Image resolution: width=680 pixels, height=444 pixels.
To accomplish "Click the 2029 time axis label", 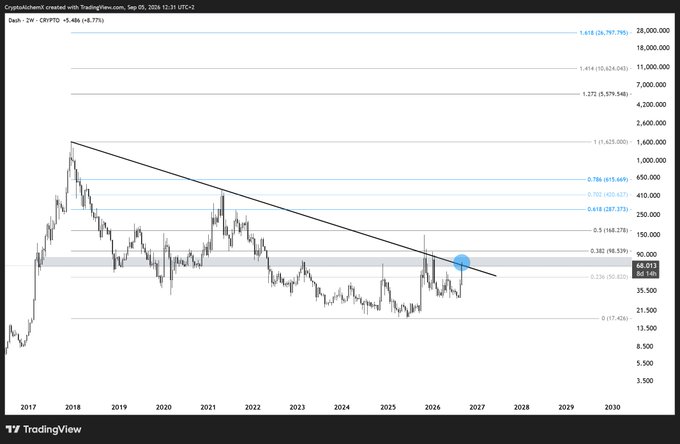I will (566, 407).
